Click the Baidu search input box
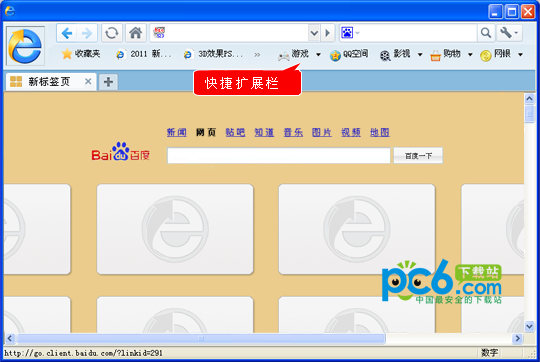 pos(279,156)
